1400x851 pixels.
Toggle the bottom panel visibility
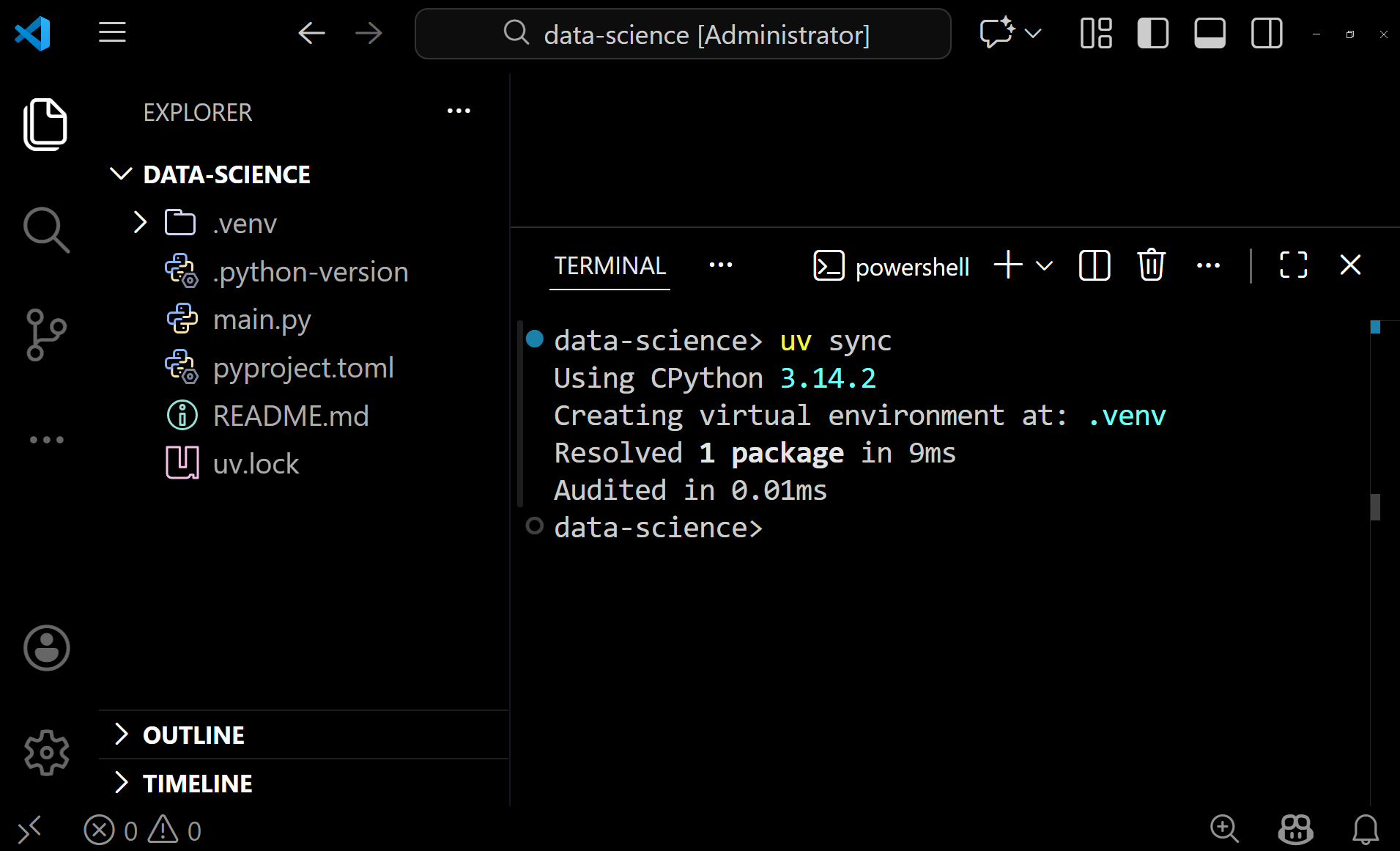click(x=1210, y=34)
